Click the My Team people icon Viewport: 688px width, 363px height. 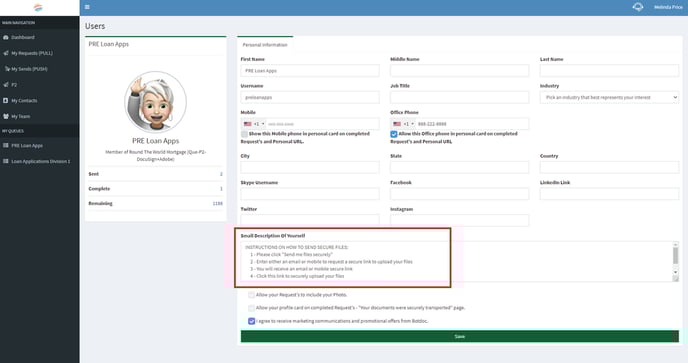6,116
